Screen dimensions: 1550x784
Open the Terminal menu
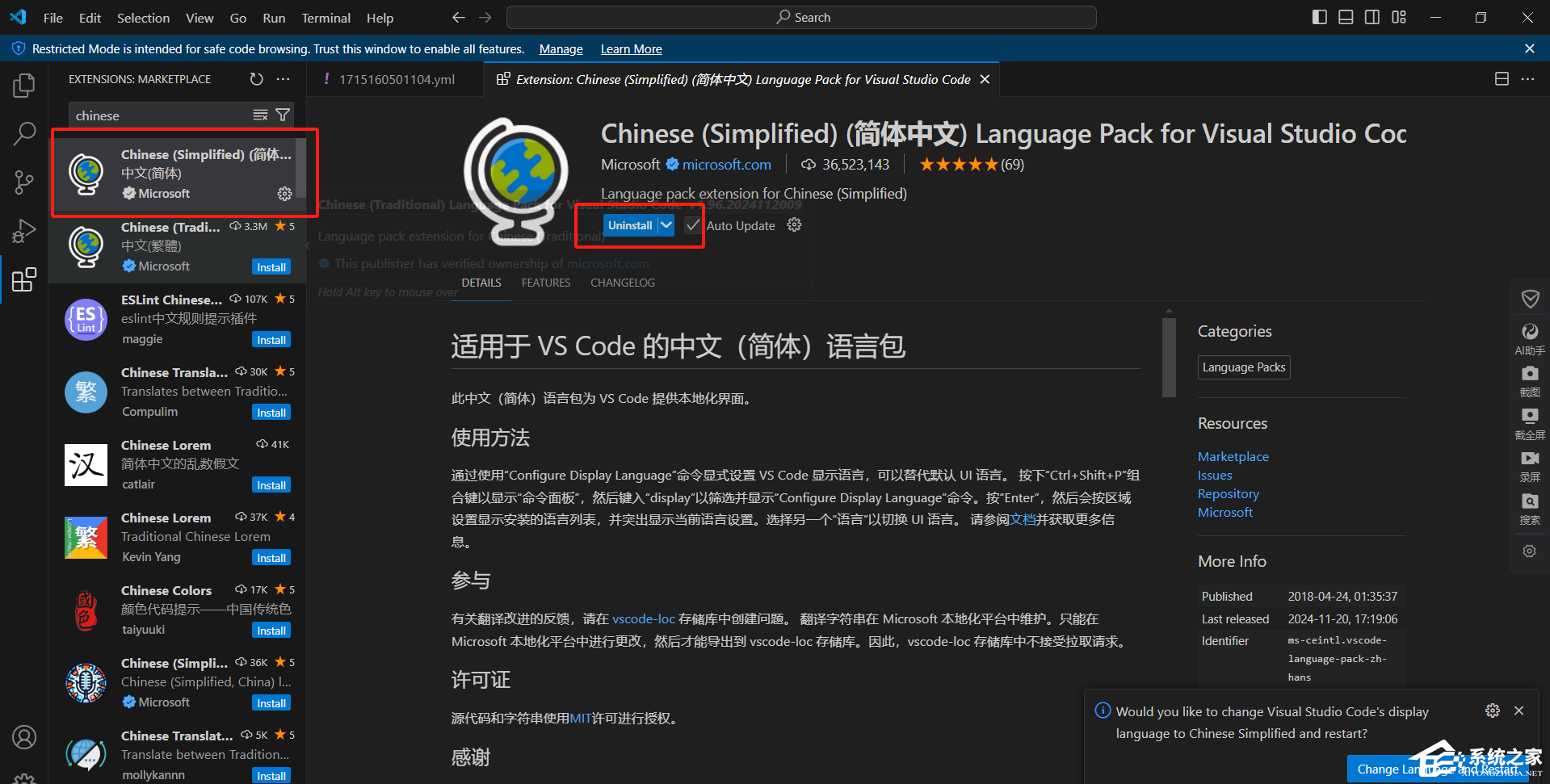[x=326, y=17]
